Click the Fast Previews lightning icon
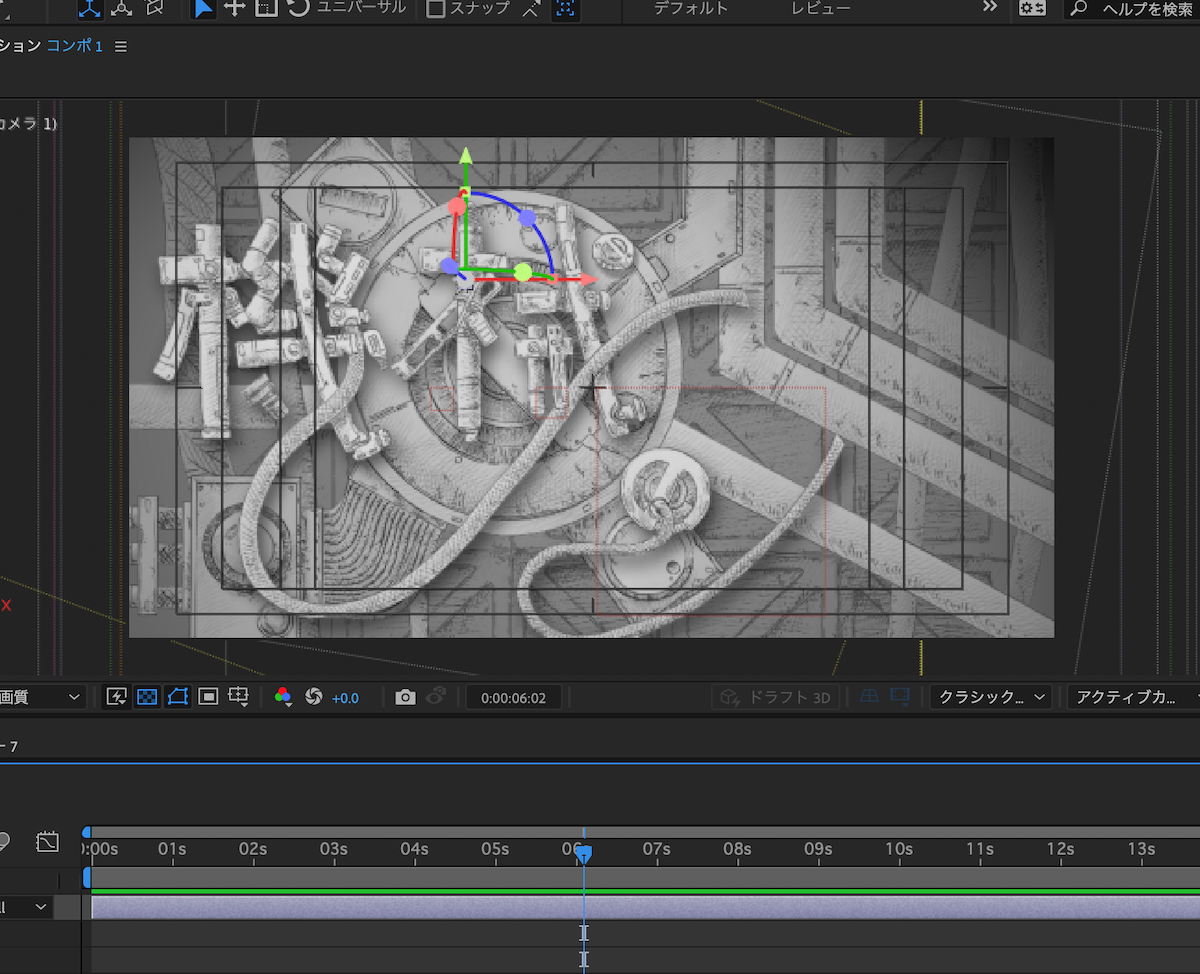This screenshot has height=974, width=1200. coord(117,697)
